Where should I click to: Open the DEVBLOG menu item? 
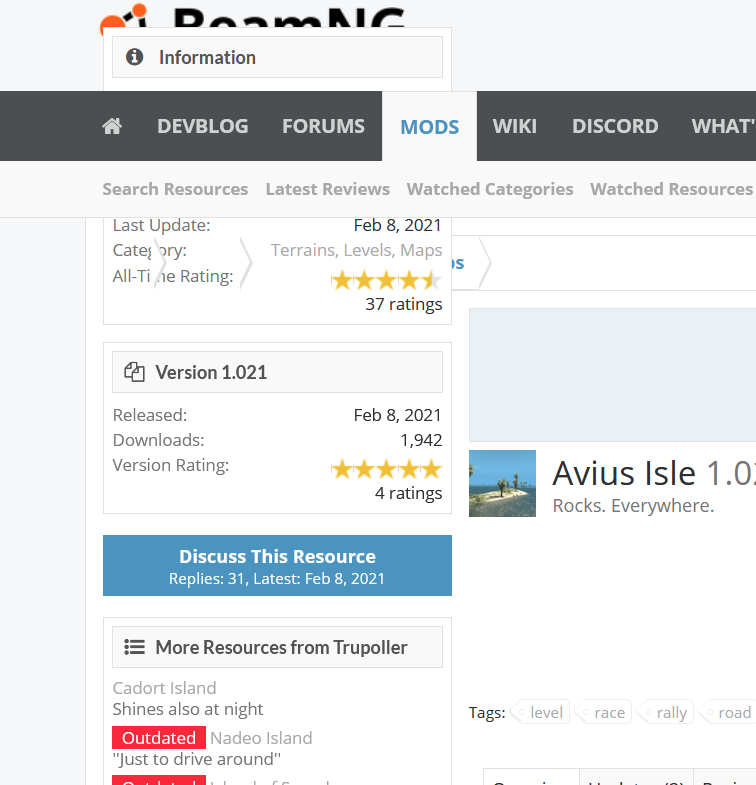[203, 126]
